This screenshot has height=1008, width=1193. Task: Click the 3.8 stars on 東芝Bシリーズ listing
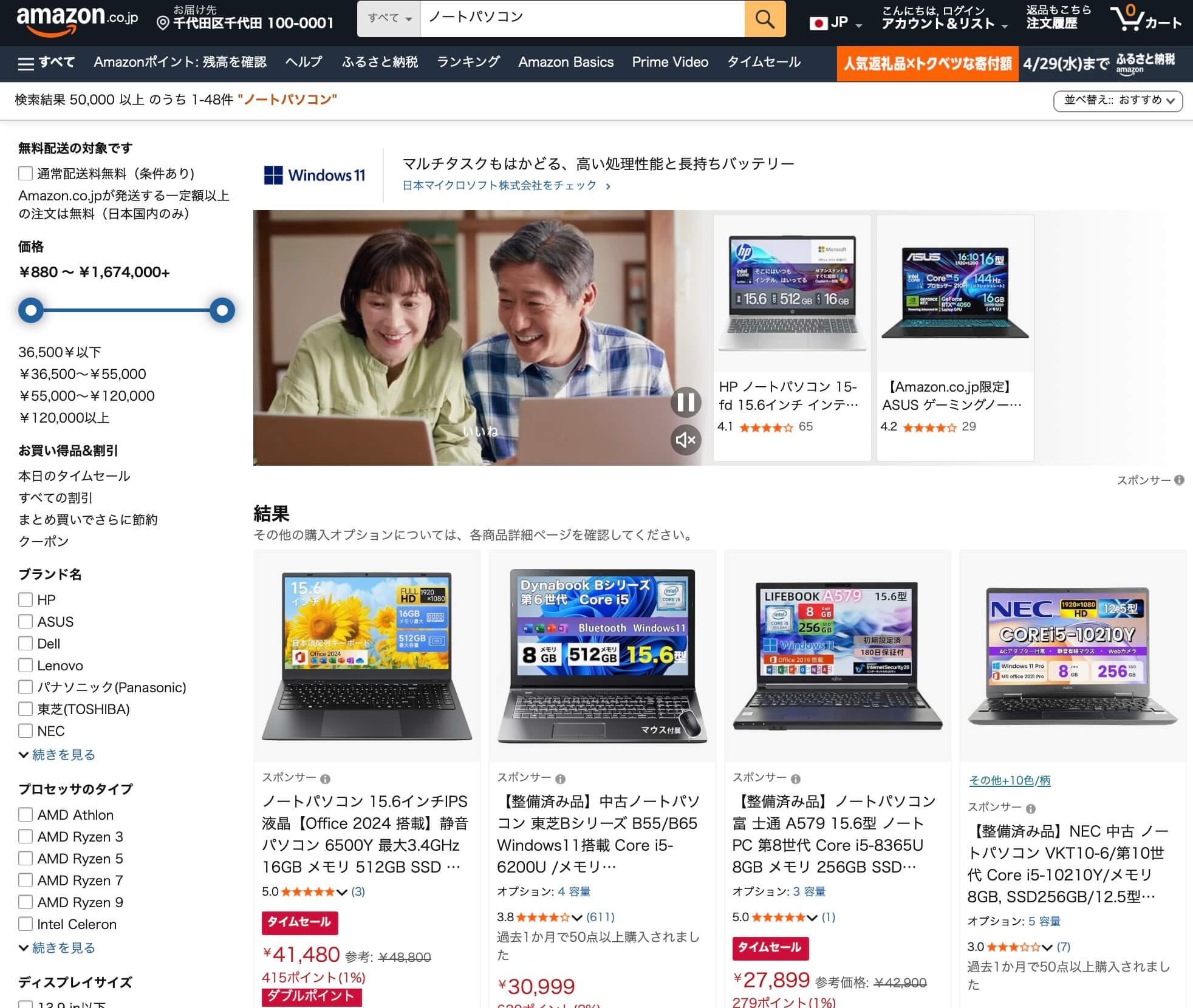coord(543,918)
